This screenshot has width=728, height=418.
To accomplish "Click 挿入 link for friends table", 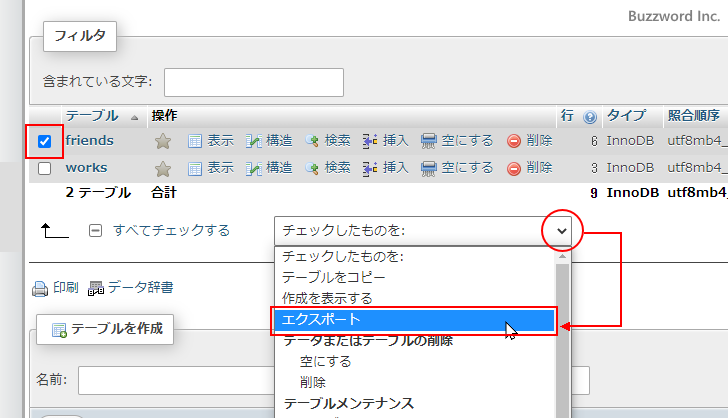I will pyautogui.click(x=396, y=140).
